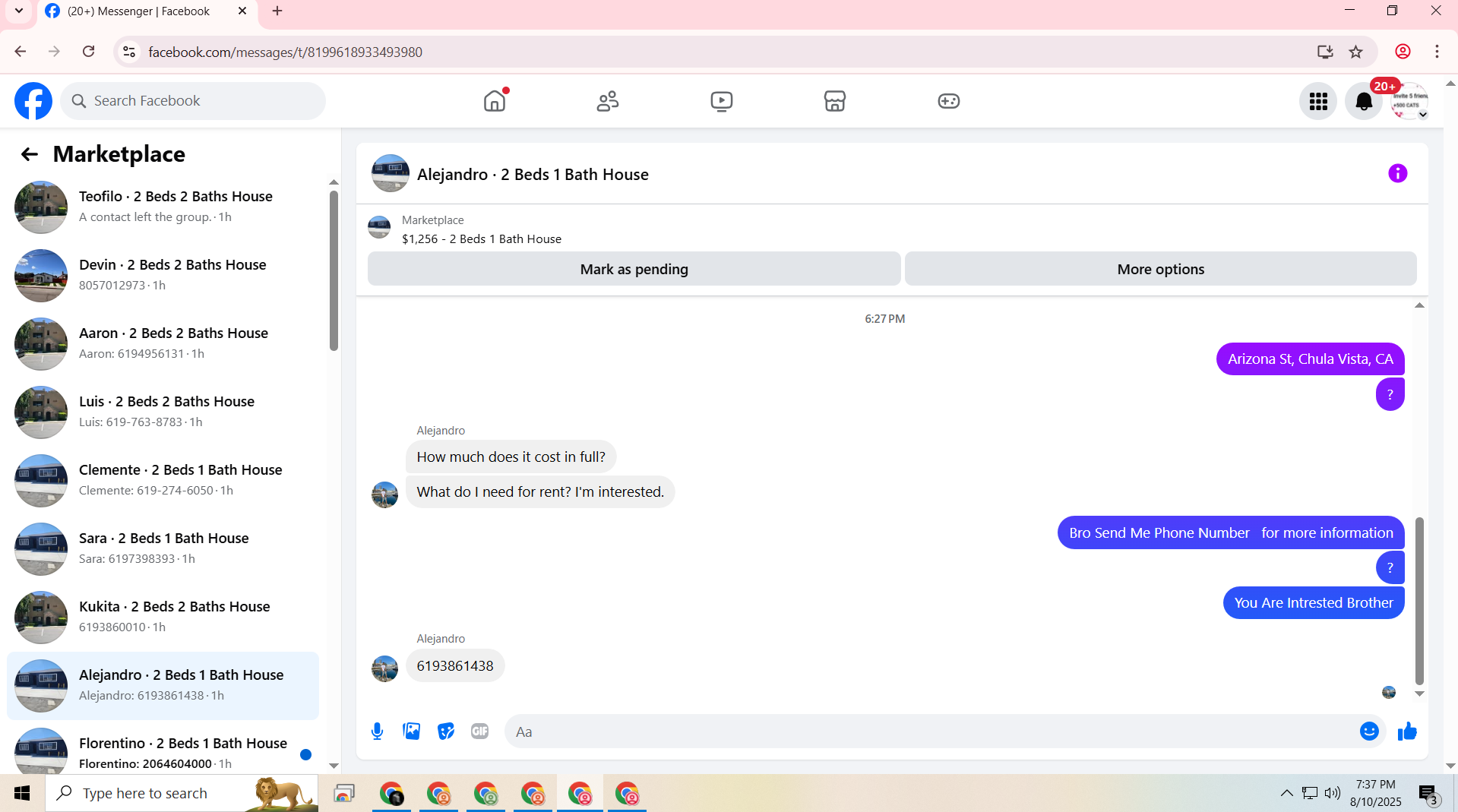Open Alejandro chat header title
This screenshot has width=1458, height=812.
click(533, 175)
